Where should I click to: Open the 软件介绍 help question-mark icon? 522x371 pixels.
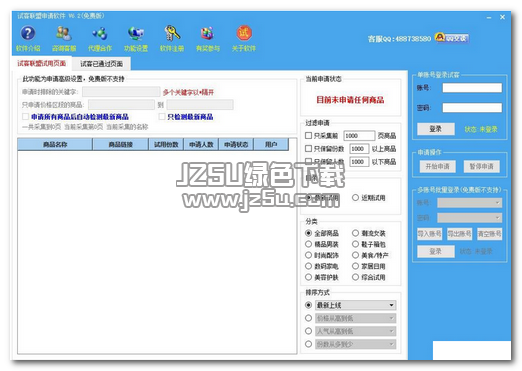(x=28, y=34)
